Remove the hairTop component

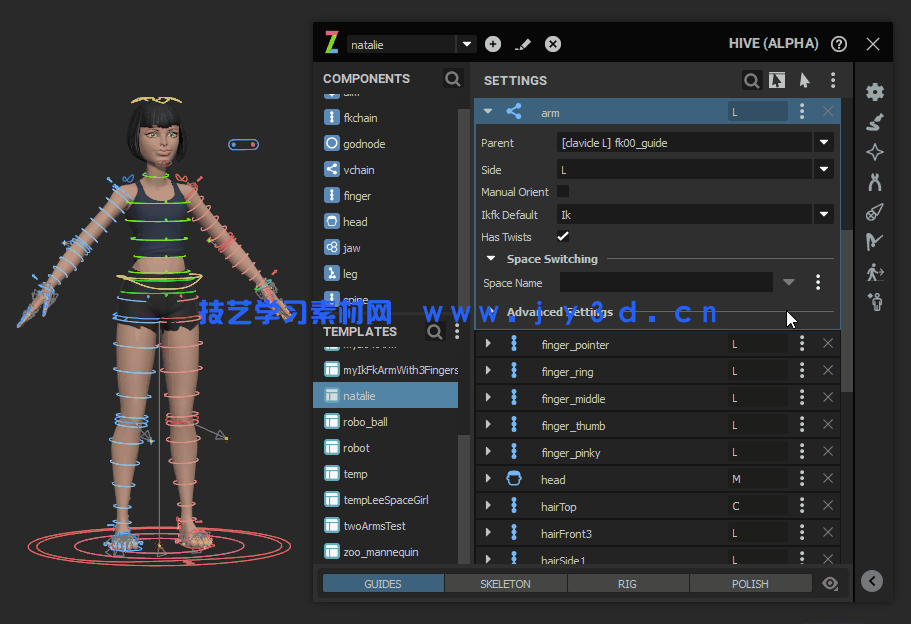pyautogui.click(x=828, y=505)
